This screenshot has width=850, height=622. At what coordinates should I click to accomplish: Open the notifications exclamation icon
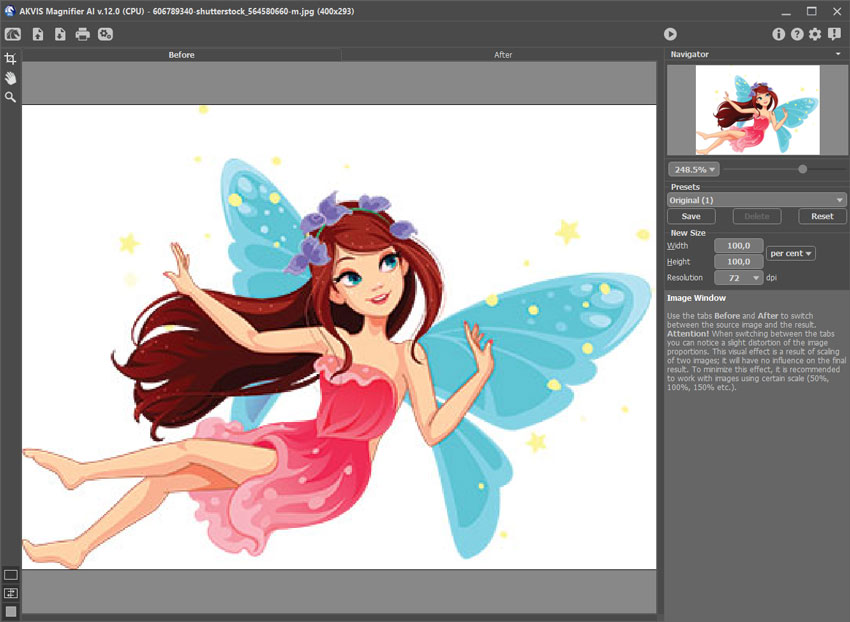[834, 34]
